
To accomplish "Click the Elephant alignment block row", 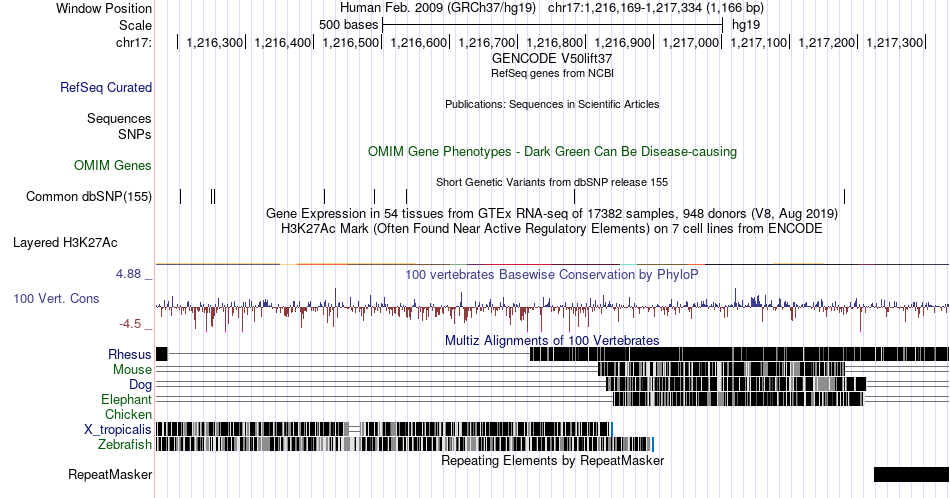I will (553, 399).
